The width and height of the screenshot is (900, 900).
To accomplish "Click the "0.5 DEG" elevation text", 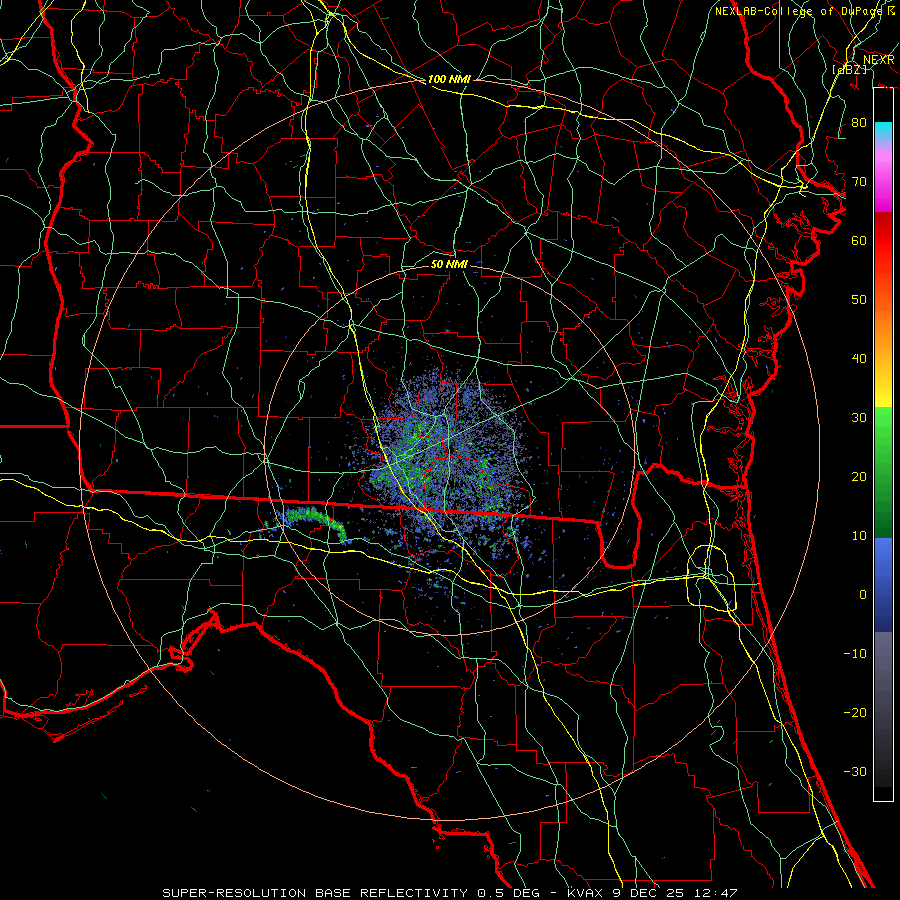I will [509, 893].
